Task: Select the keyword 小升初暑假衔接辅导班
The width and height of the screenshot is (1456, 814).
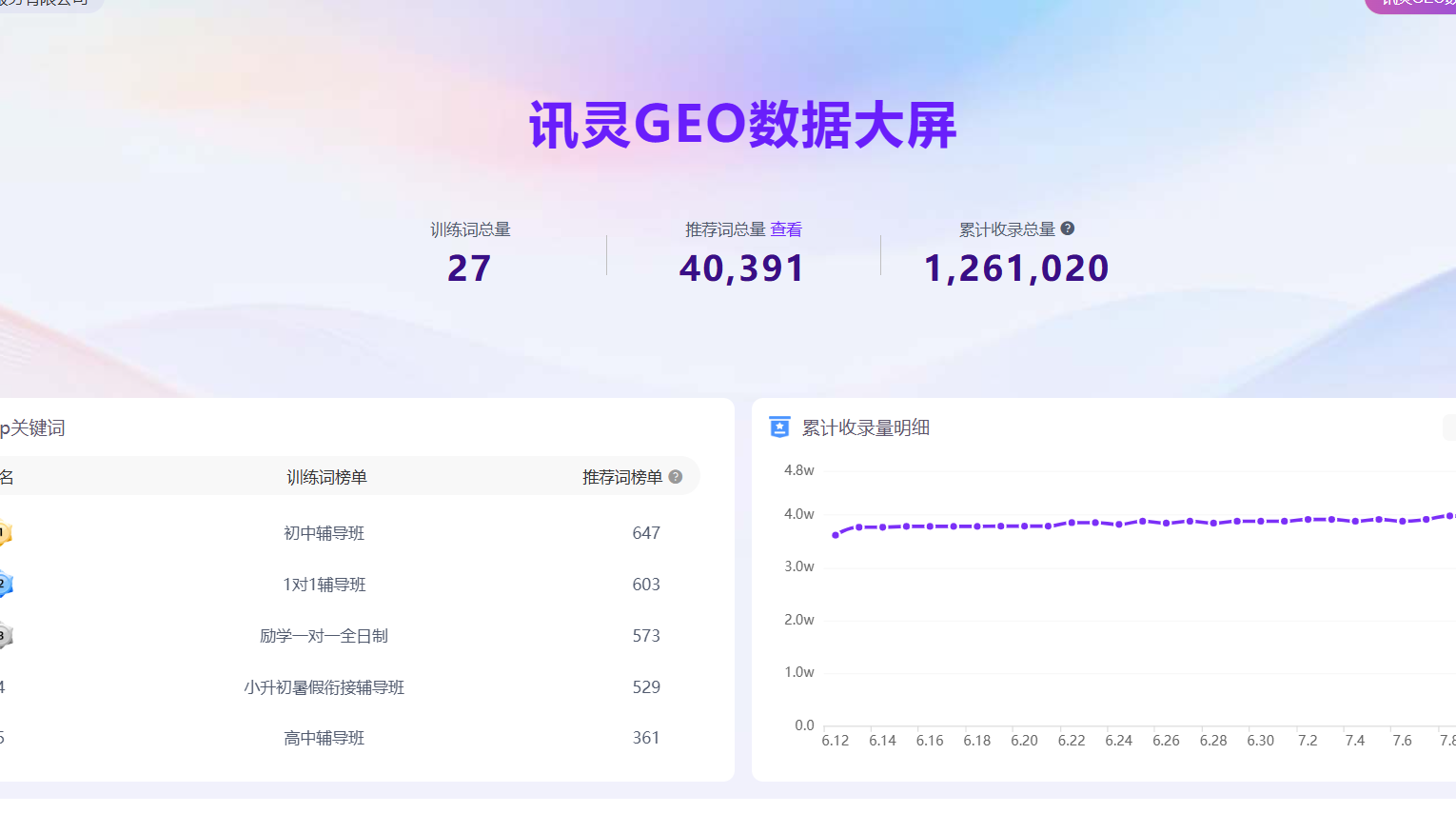Action: pos(324,687)
